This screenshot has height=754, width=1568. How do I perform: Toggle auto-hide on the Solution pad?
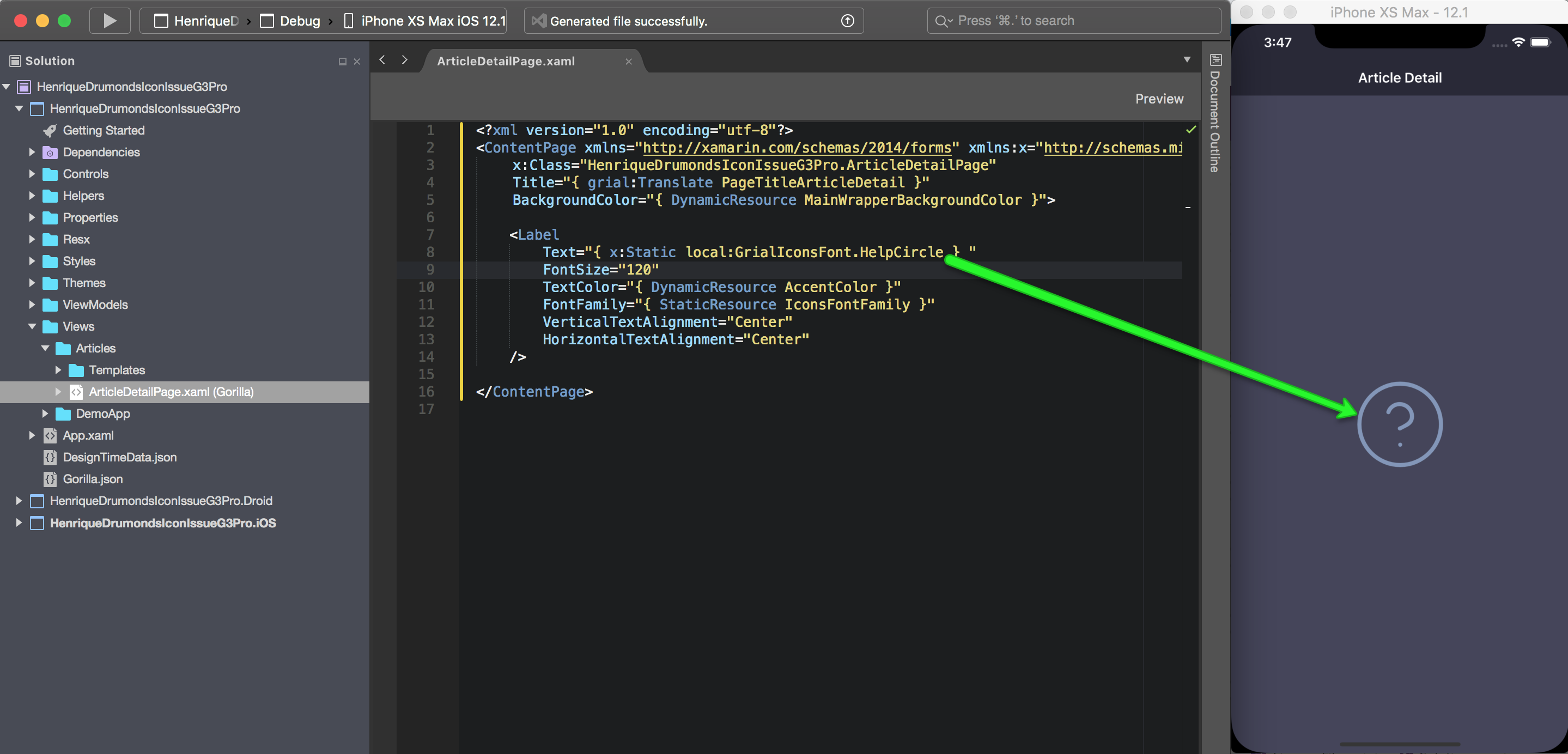pos(342,61)
